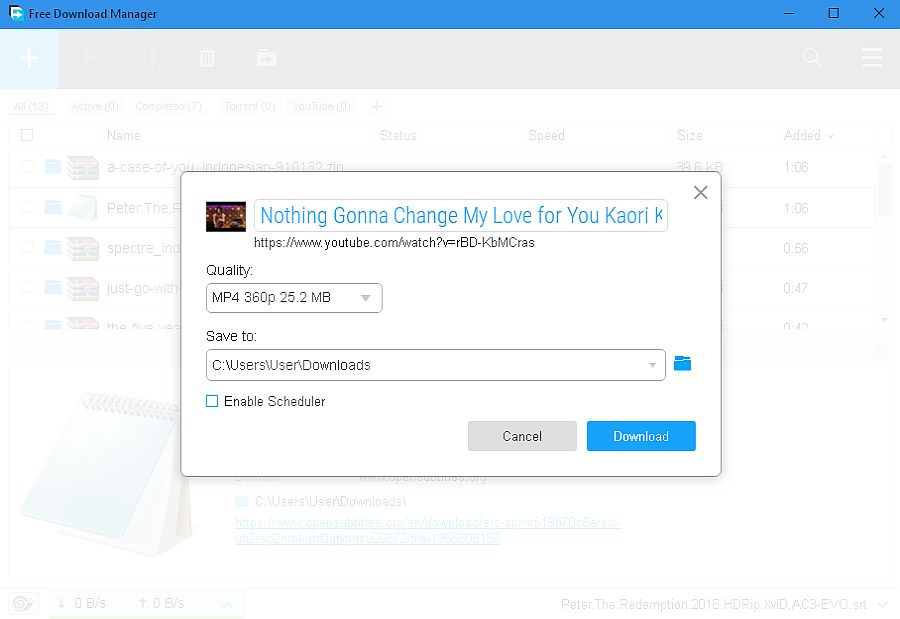Image resolution: width=900 pixels, height=619 pixels.
Task: Click the video title text field
Action: tap(460, 216)
